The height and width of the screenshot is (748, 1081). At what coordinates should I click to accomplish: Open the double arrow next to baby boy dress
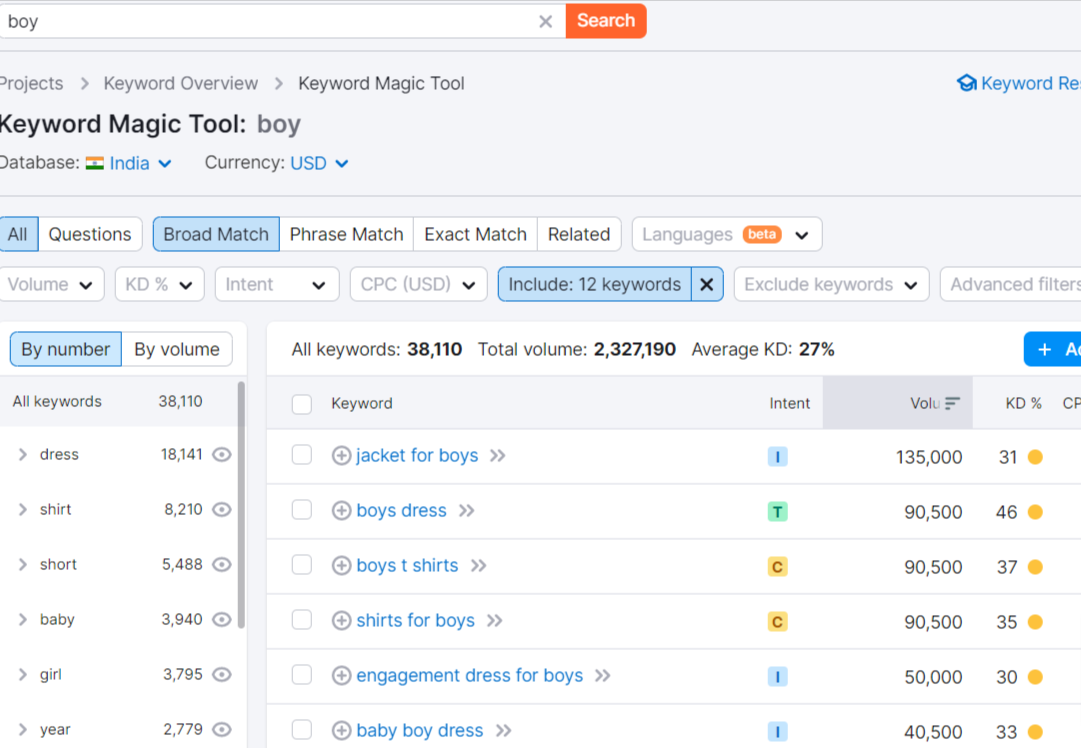[x=504, y=731]
